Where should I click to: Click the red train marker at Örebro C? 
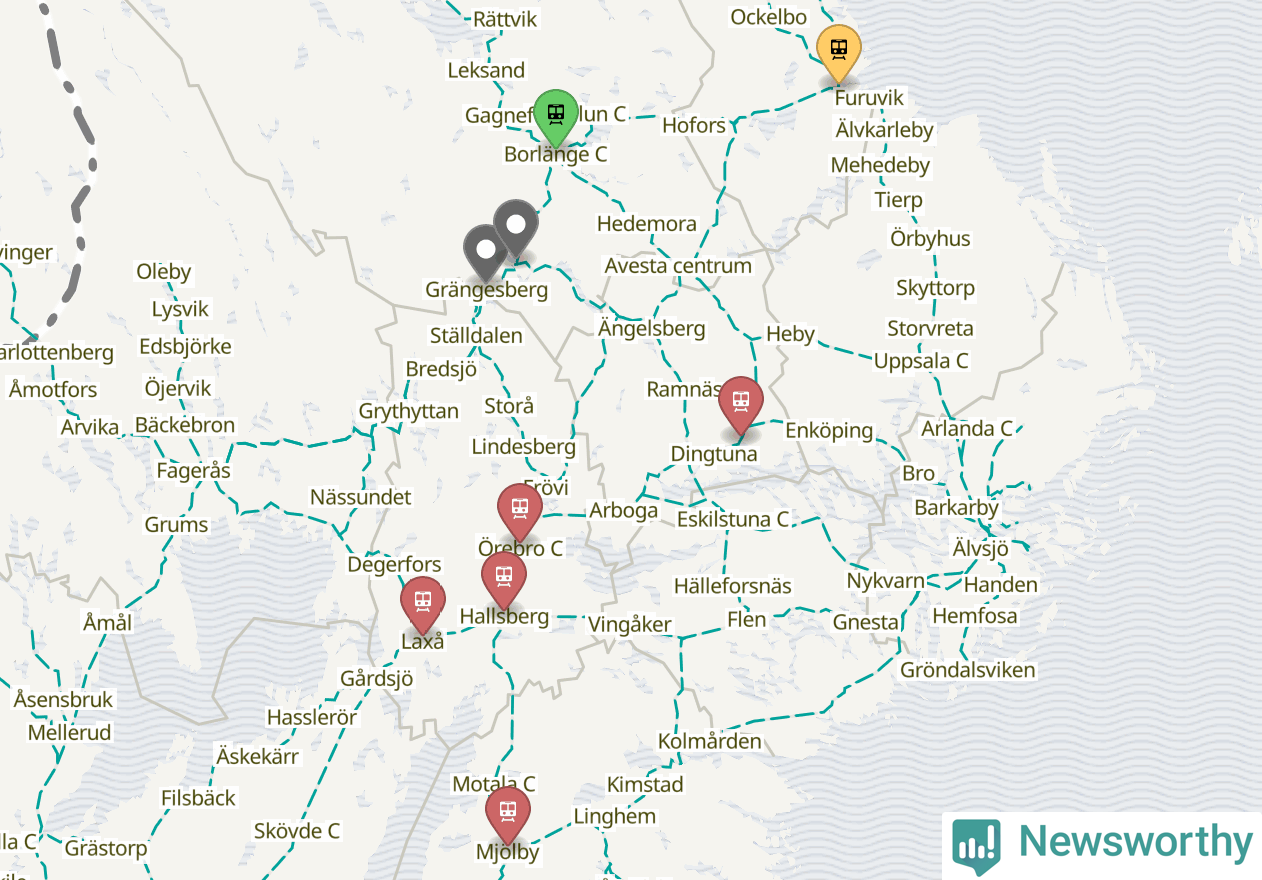(520, 513)
